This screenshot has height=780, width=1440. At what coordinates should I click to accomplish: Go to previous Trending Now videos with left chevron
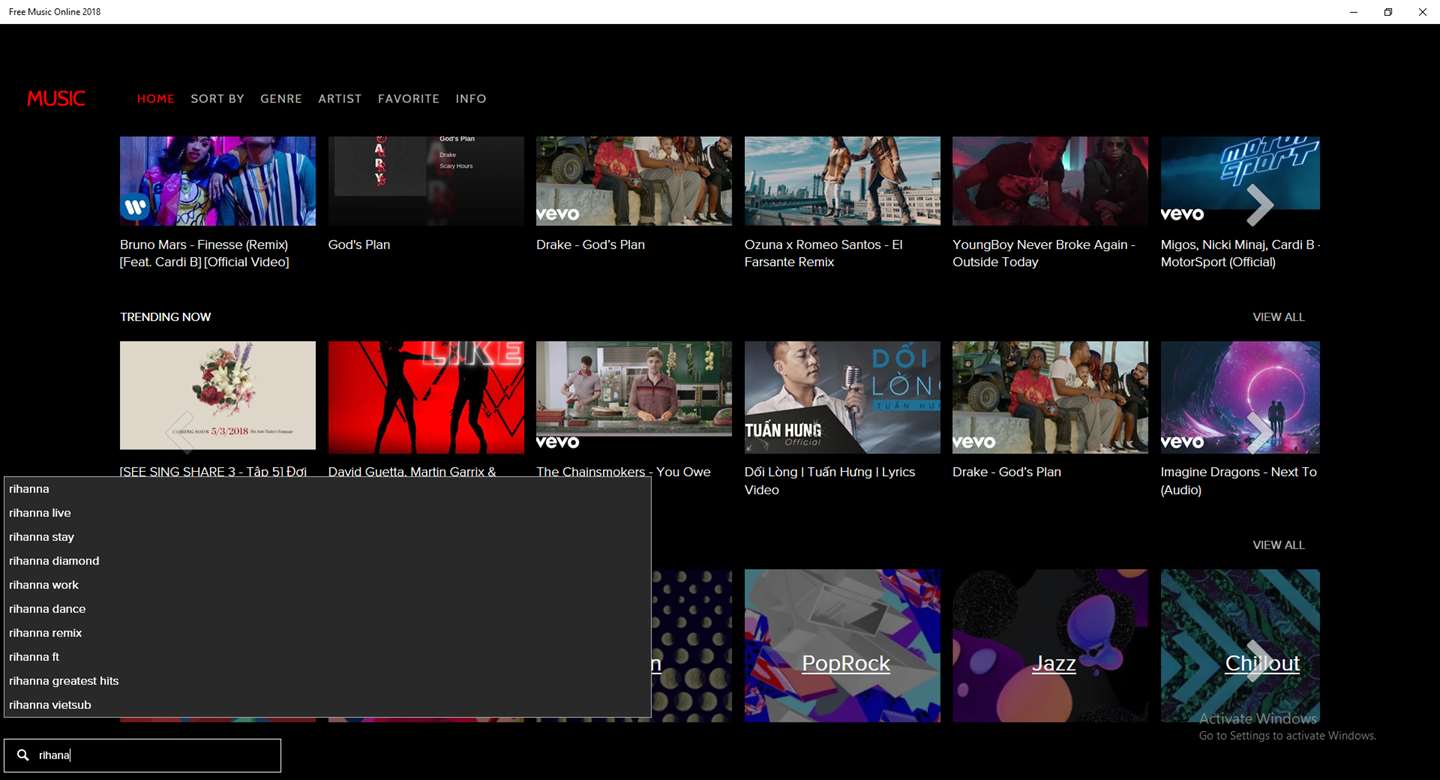[180, 432]
